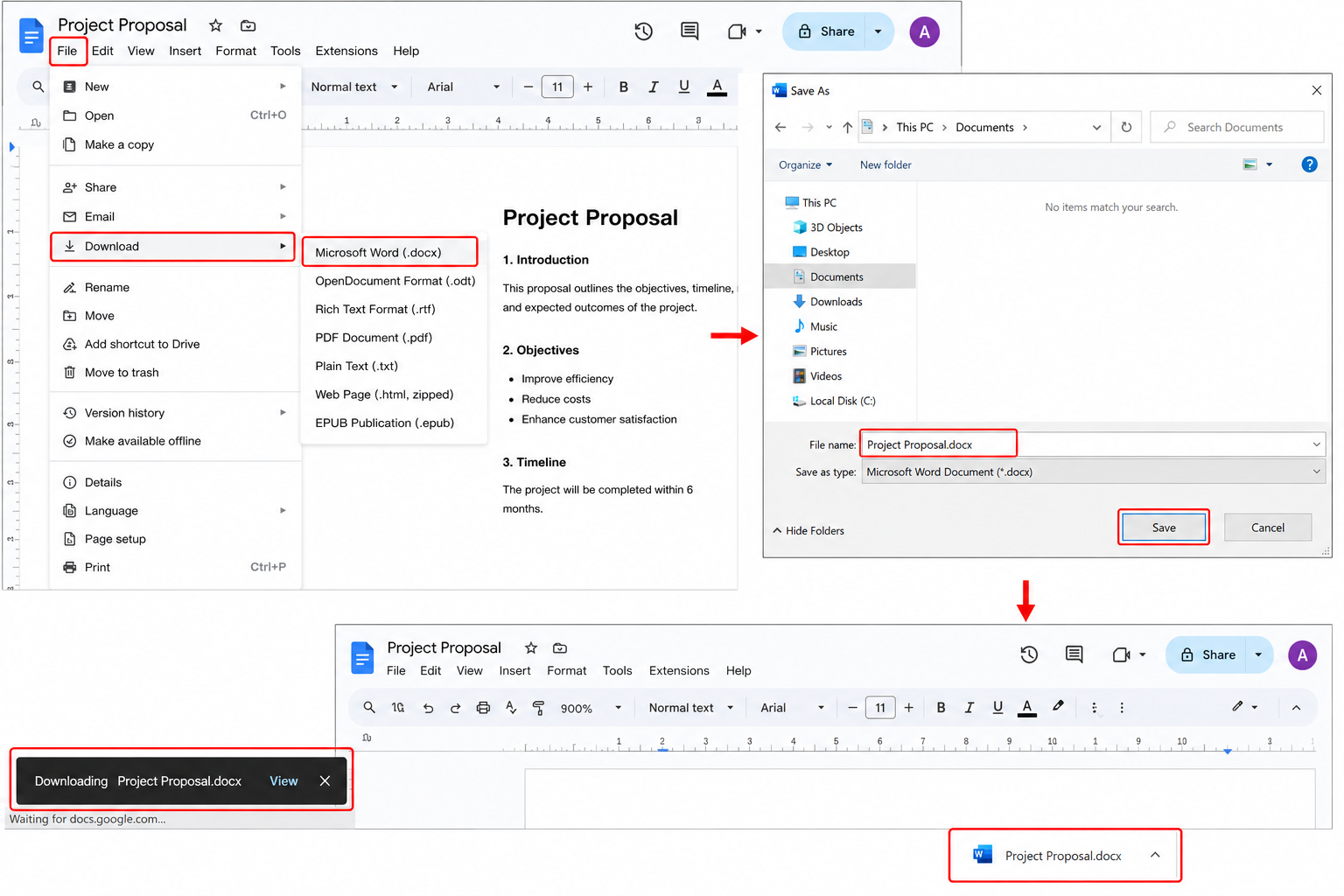The image size is (1344, 896).
Task: Open the comments icon in the top Docs window
Action: click(689, 31)
